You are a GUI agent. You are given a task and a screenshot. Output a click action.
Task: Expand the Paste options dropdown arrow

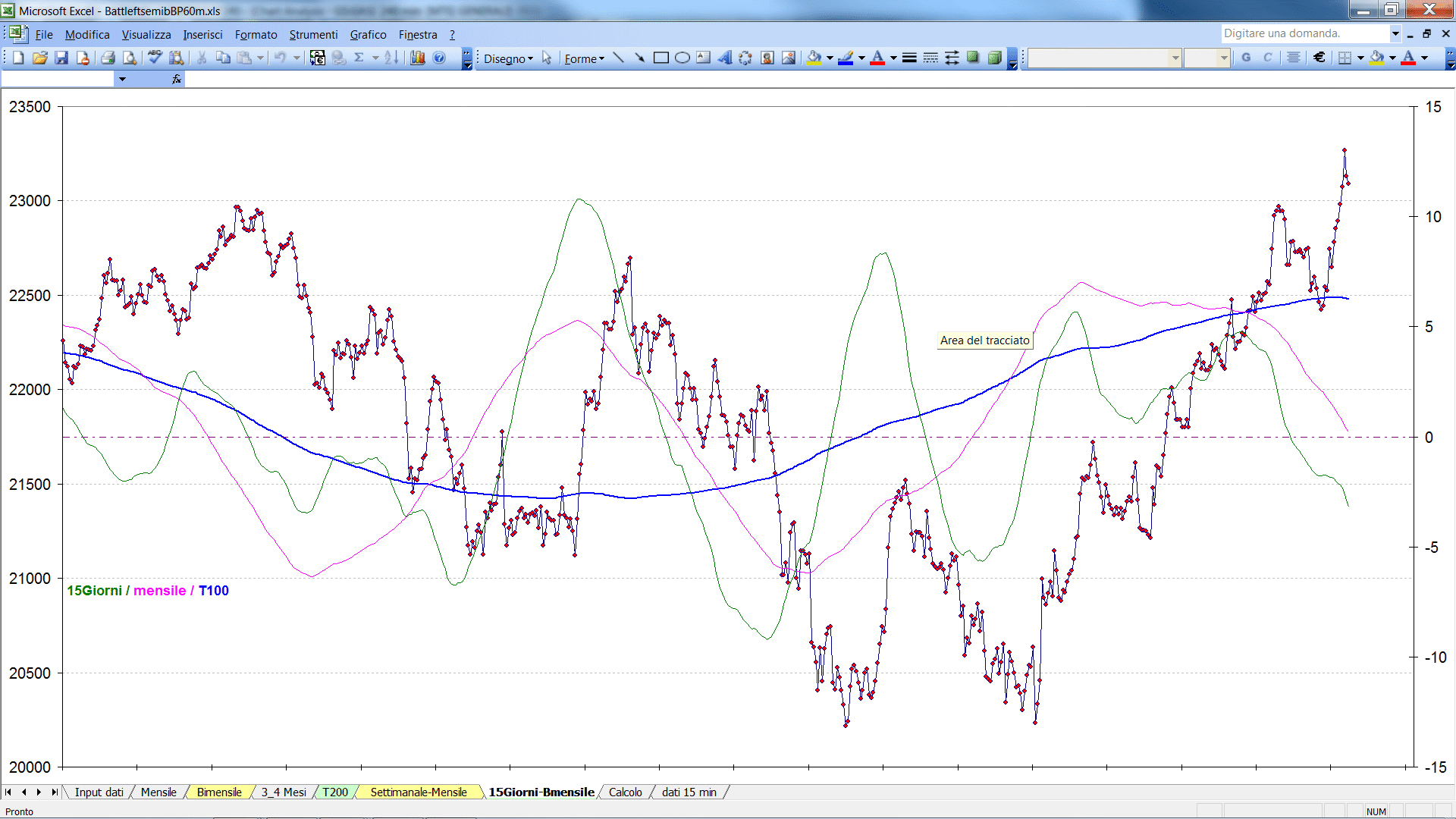coord(260,58)
